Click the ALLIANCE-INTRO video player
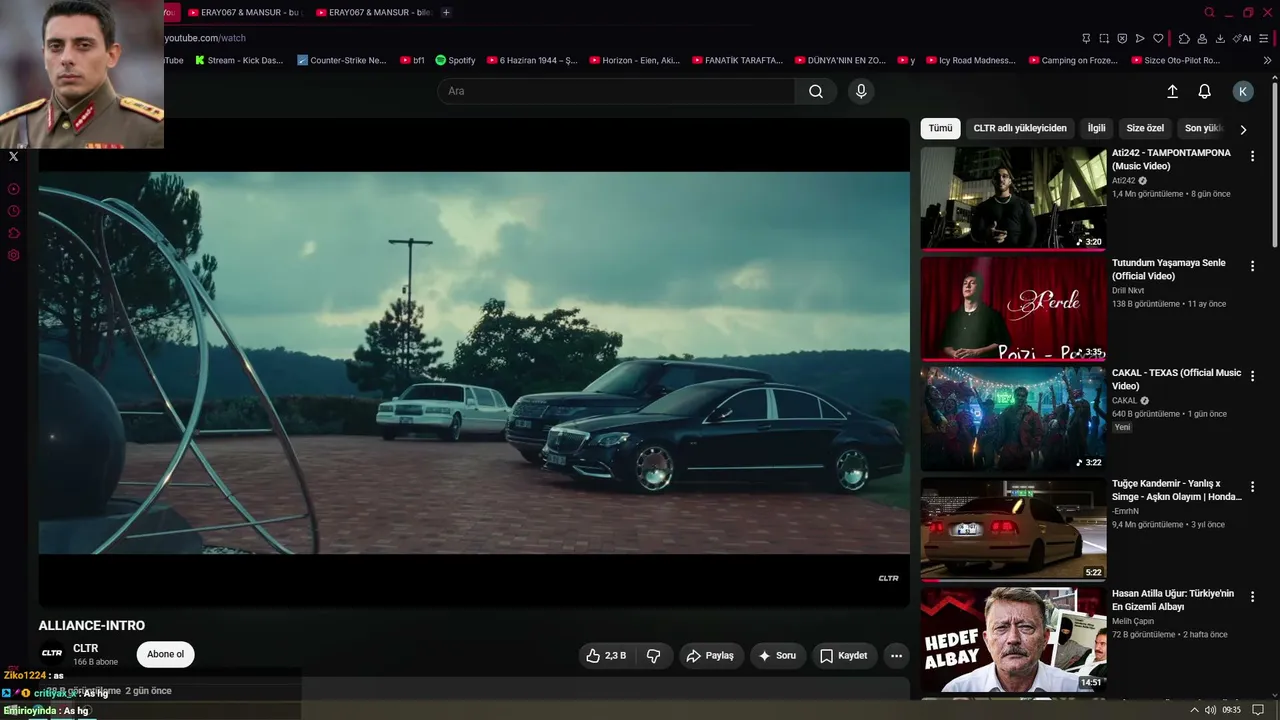Viewport: 1280px width, 720px height. 474,363
